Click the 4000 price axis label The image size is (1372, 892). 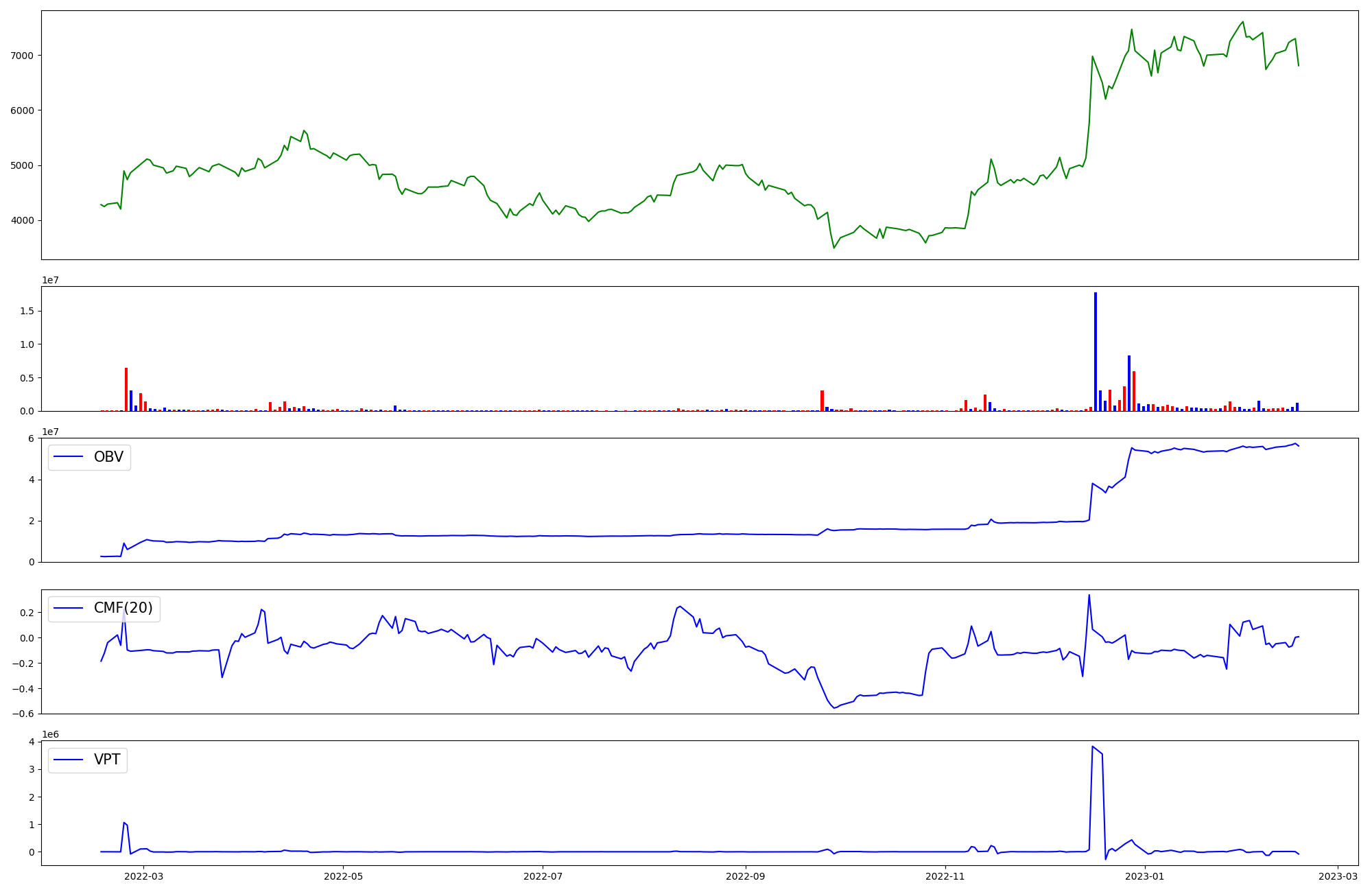tap(23, 220)
